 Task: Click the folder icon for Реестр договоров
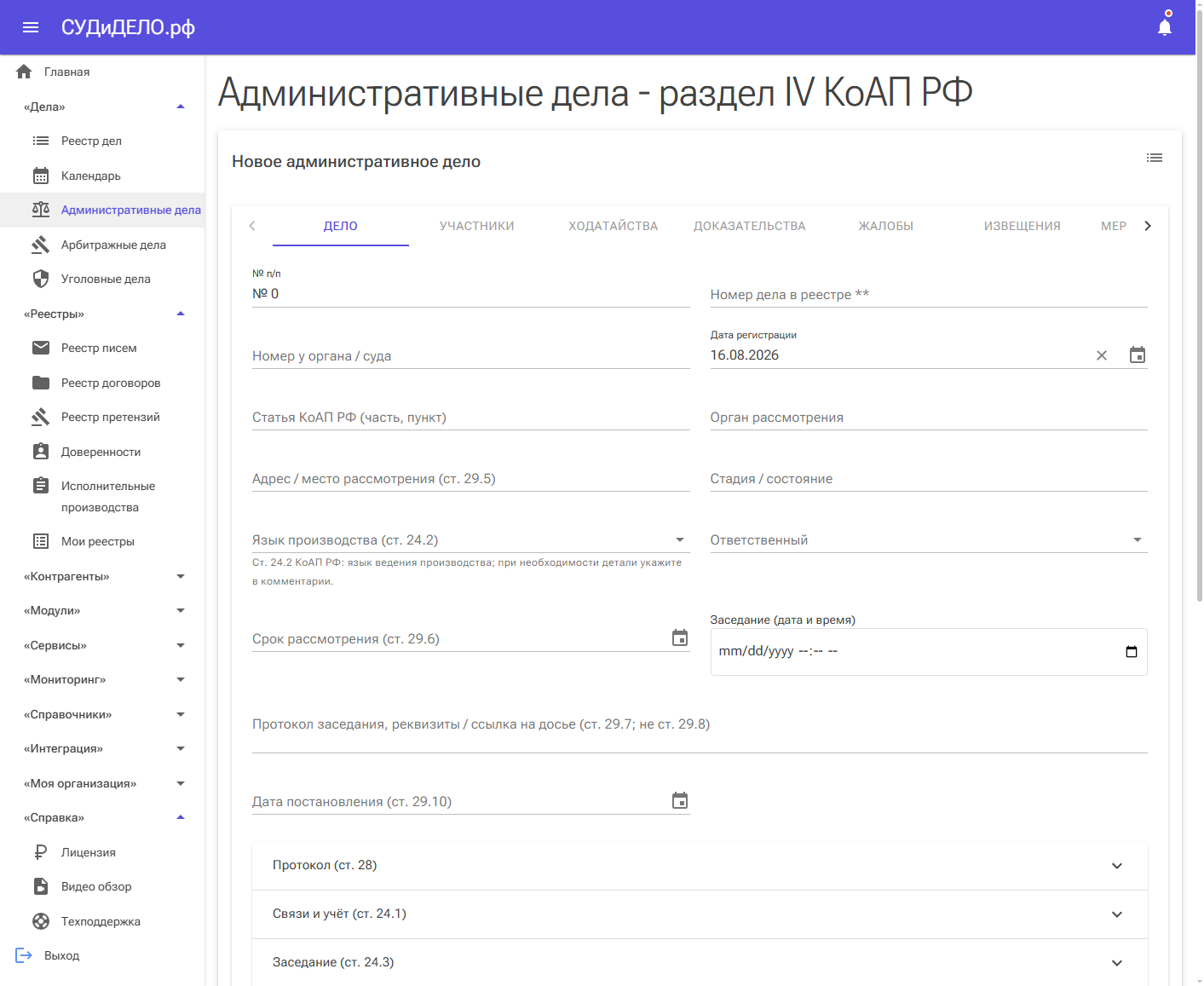click(x=41, y=383)
